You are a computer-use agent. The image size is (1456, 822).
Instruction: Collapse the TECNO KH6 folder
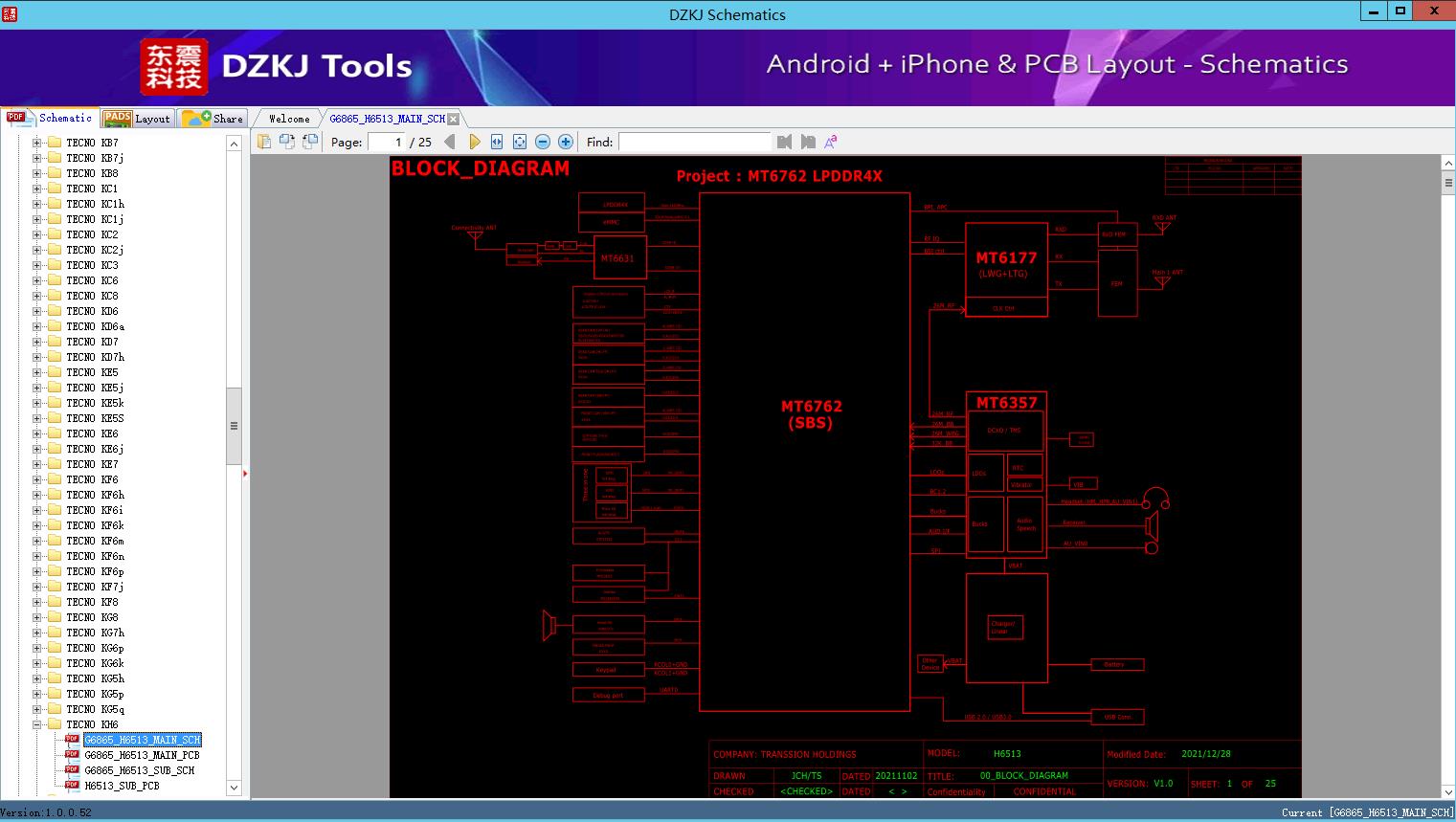pyautogui.click(x=37, y=724)
